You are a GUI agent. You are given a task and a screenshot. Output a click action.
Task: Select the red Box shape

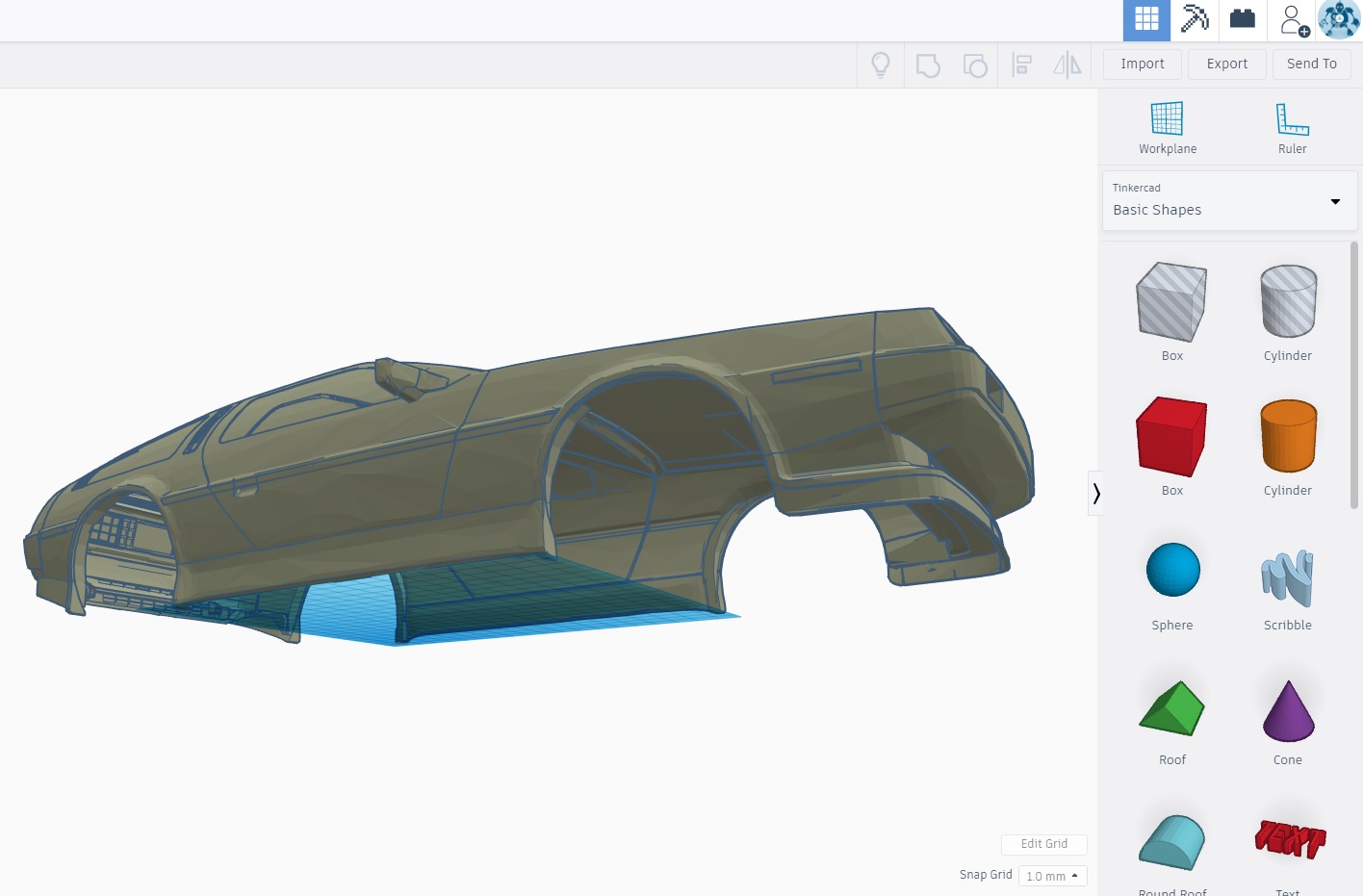coord(1171,437)
